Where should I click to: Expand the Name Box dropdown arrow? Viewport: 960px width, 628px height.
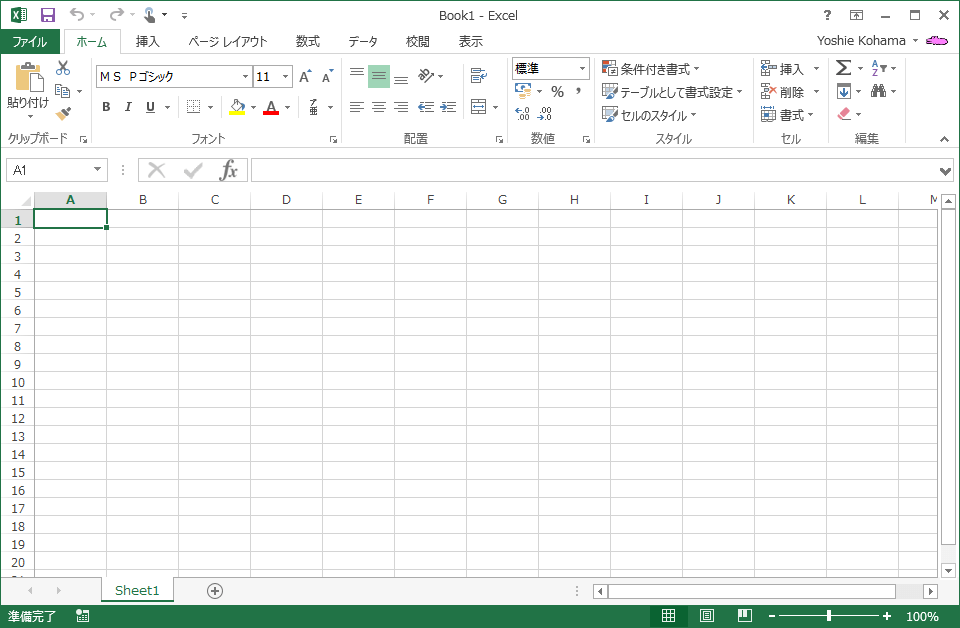pos(97,170)
